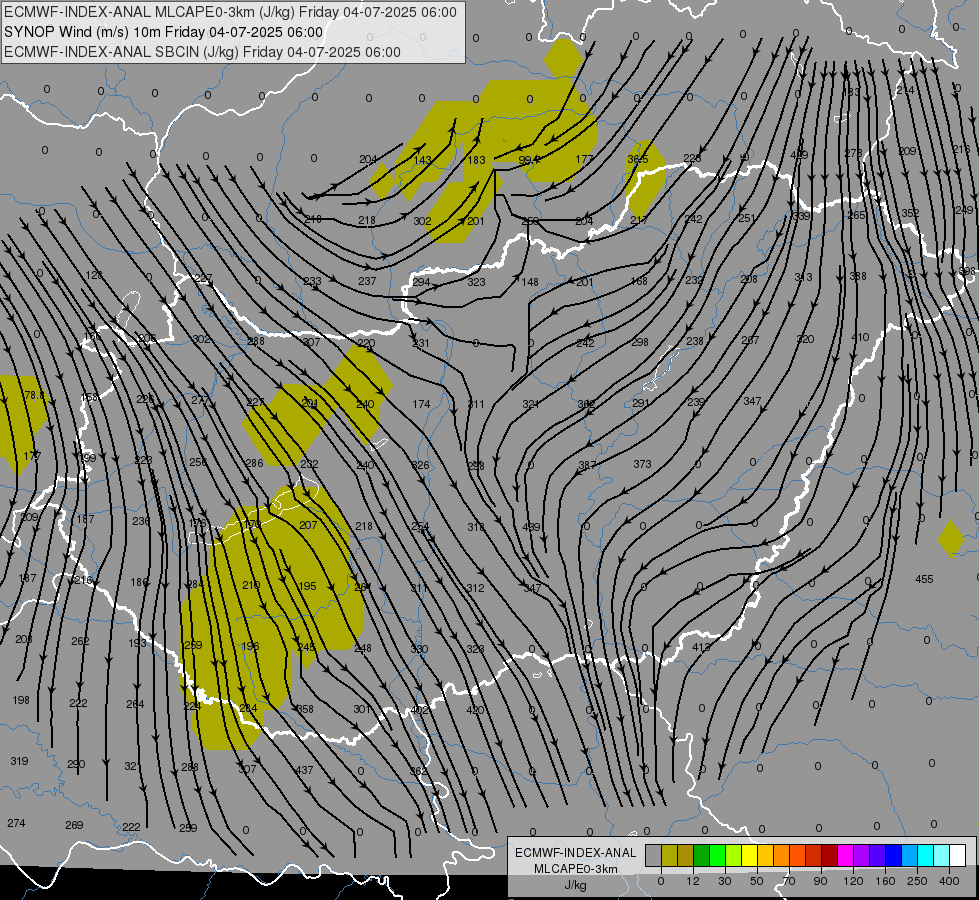This screenshot has width=979, height=900.
Task: Click the legend tick label 30
Action: 725,881
